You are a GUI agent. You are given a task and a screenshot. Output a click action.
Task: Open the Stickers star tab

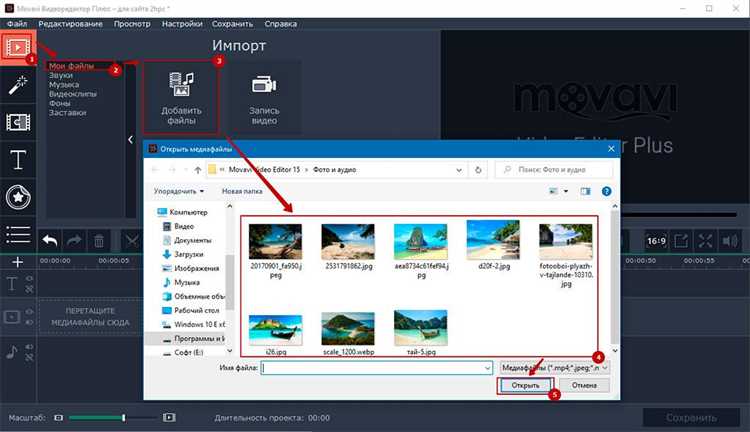(18, 197)
